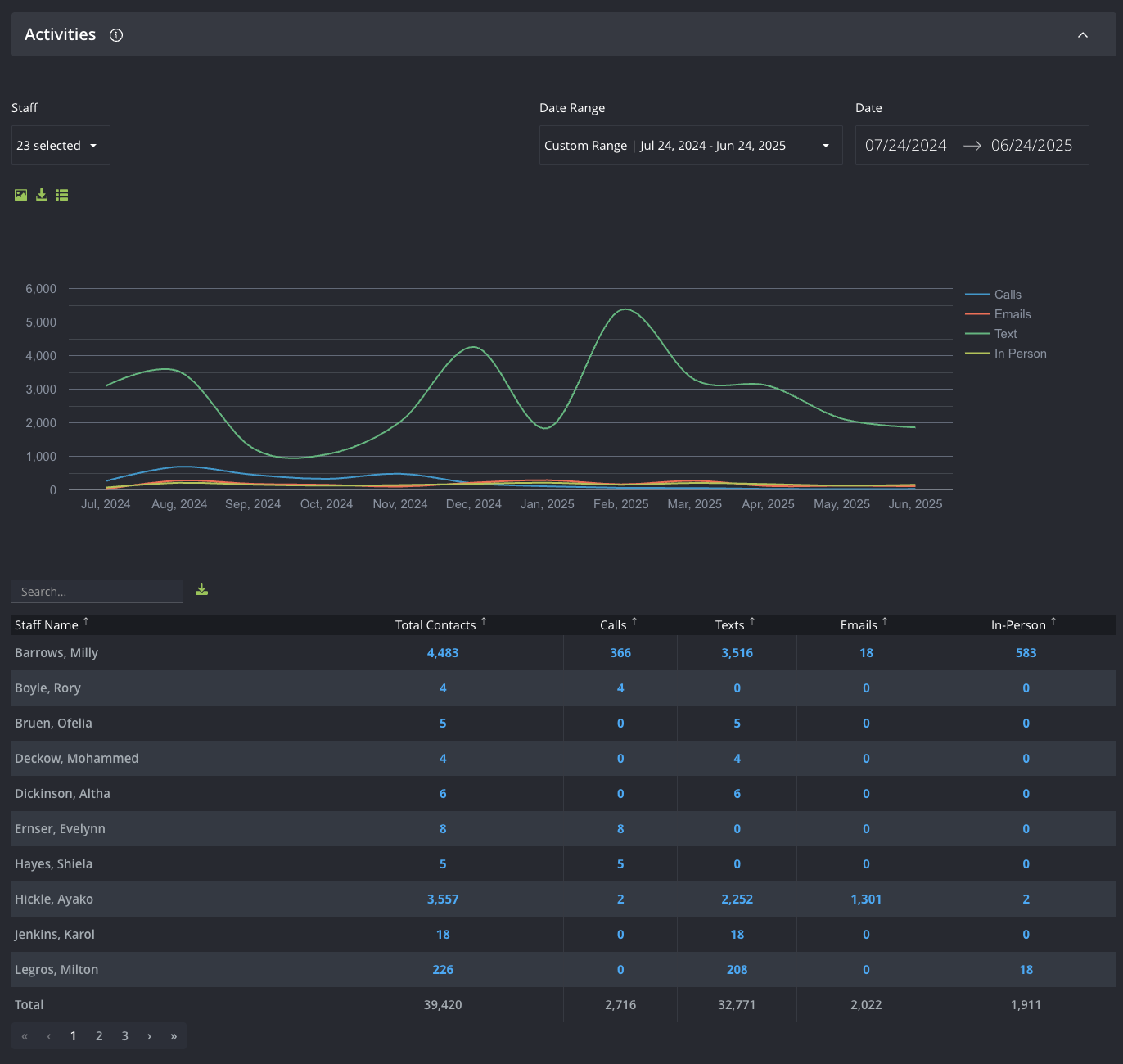The height and width of the screenshot is (1064, 1123).
Task: Open Barrows, Milly total contacts 4,483
Action: click(x=443, y=653)
